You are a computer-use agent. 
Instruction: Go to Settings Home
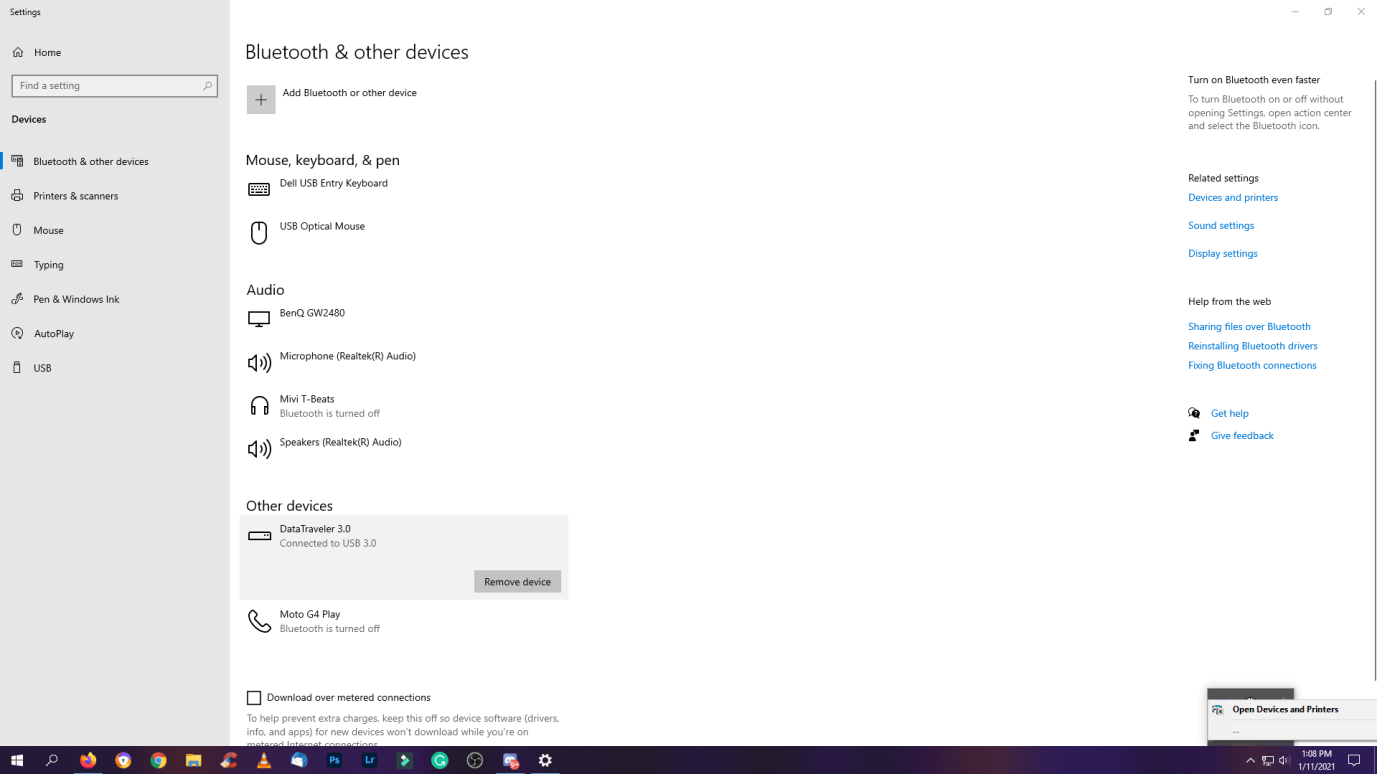[x=115, y=52]
